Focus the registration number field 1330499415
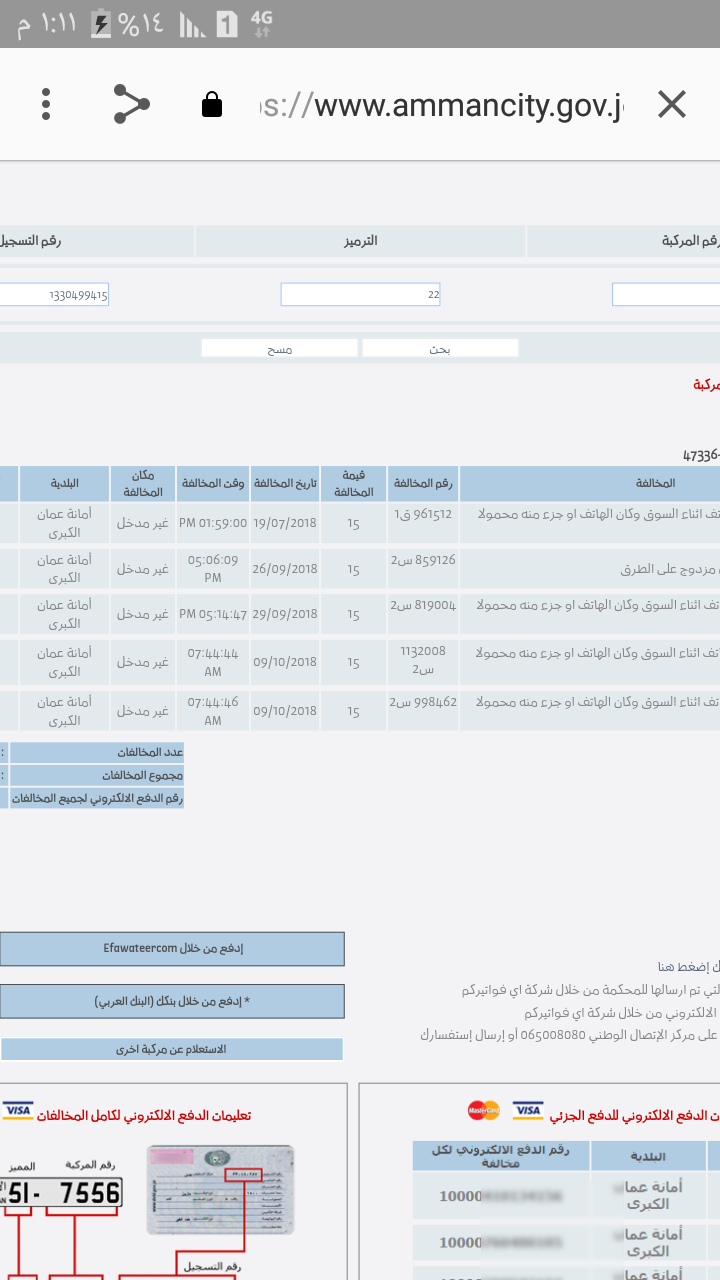 pos(54,295)
